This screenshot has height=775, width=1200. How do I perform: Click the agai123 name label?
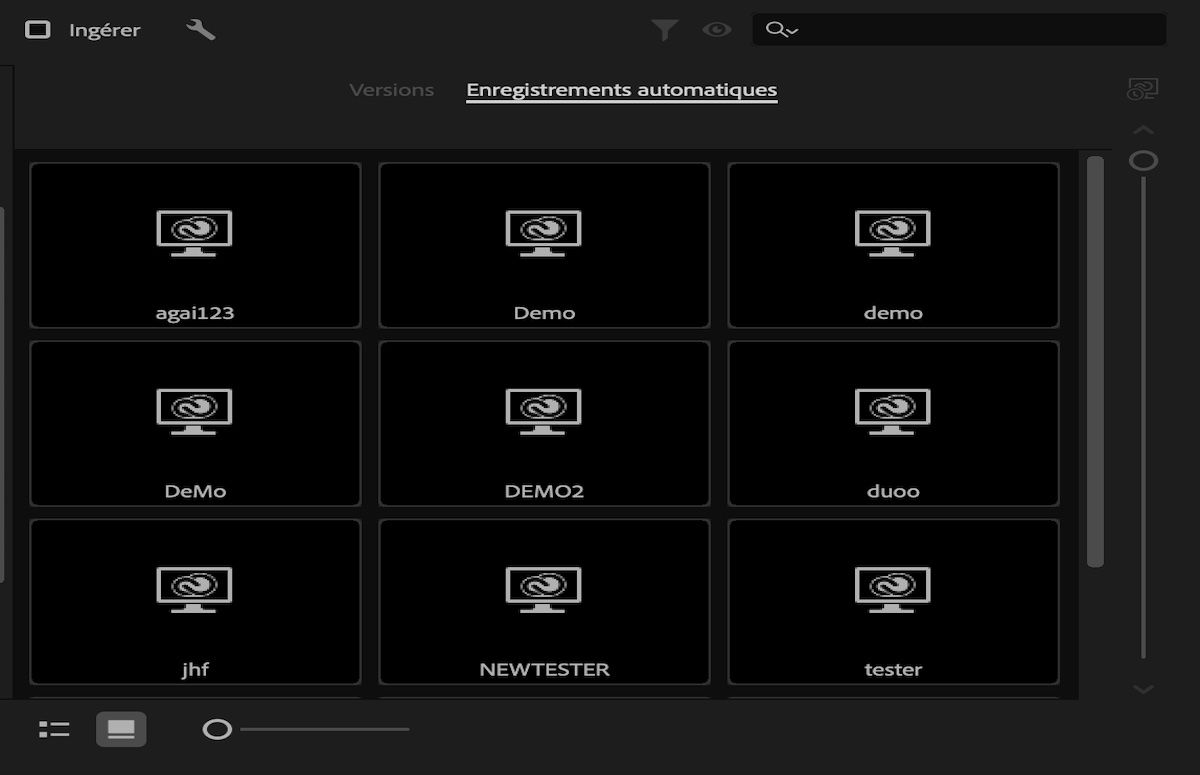tap(195, 313)
